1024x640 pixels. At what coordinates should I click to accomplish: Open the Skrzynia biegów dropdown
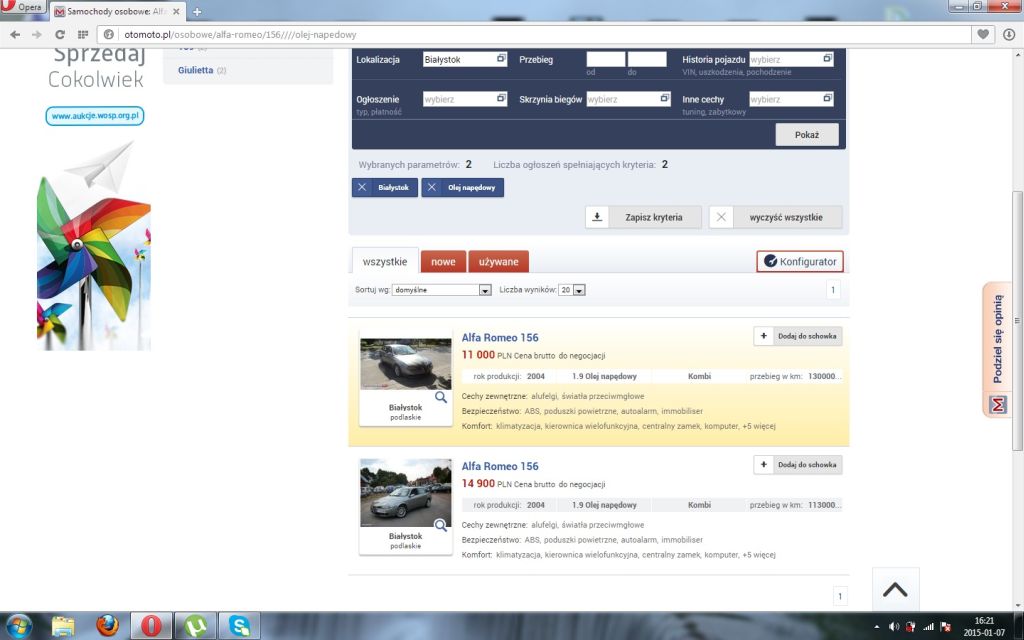(x=628, y=99)
